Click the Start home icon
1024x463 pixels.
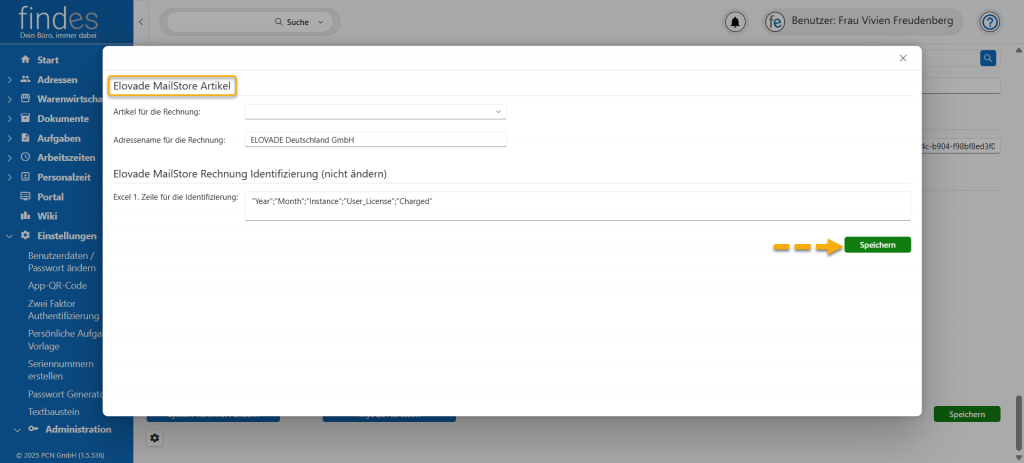[x=25, y=60]
